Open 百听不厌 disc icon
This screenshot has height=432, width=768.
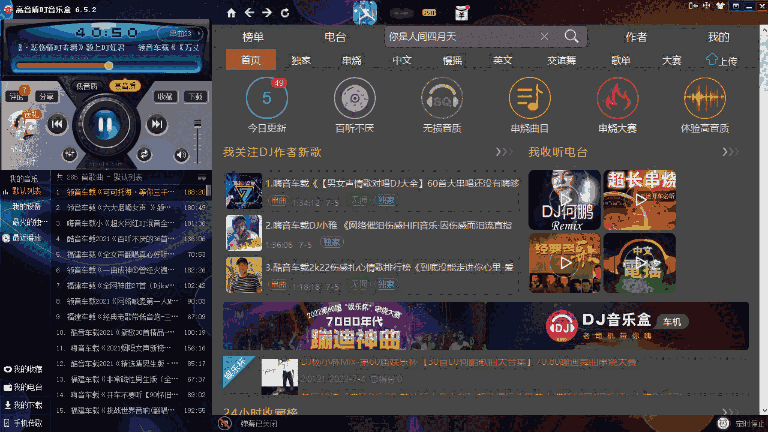coord(355,98)
